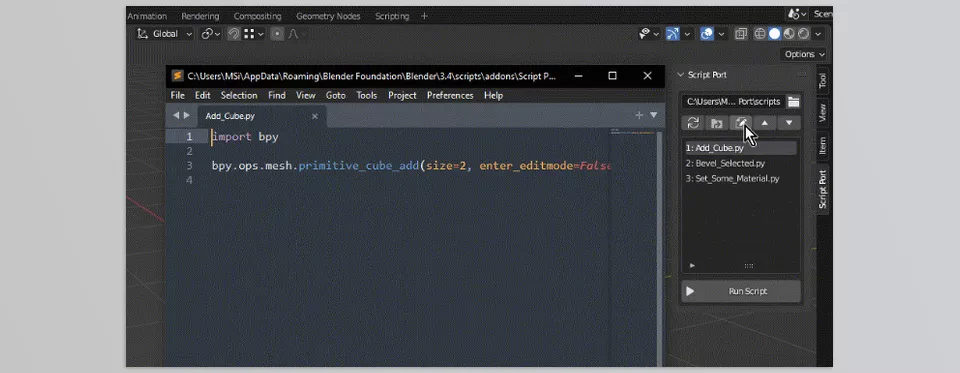Viewport: 960px width, 373px height.
Task: Open View menu in Sublime Text
Action: pos(306,96)
